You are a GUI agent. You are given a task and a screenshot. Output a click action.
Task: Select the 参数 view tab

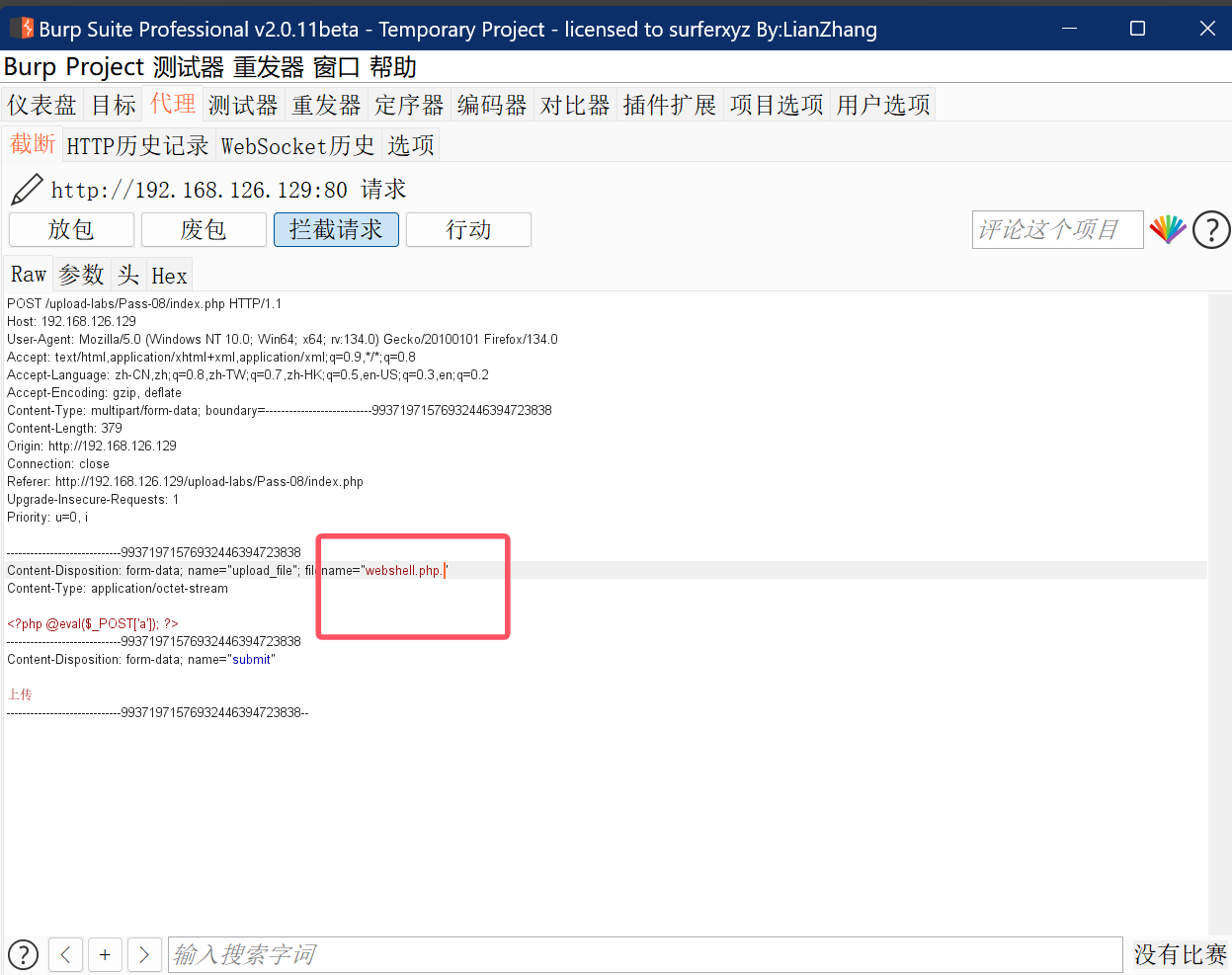click(x=81, y=275)
